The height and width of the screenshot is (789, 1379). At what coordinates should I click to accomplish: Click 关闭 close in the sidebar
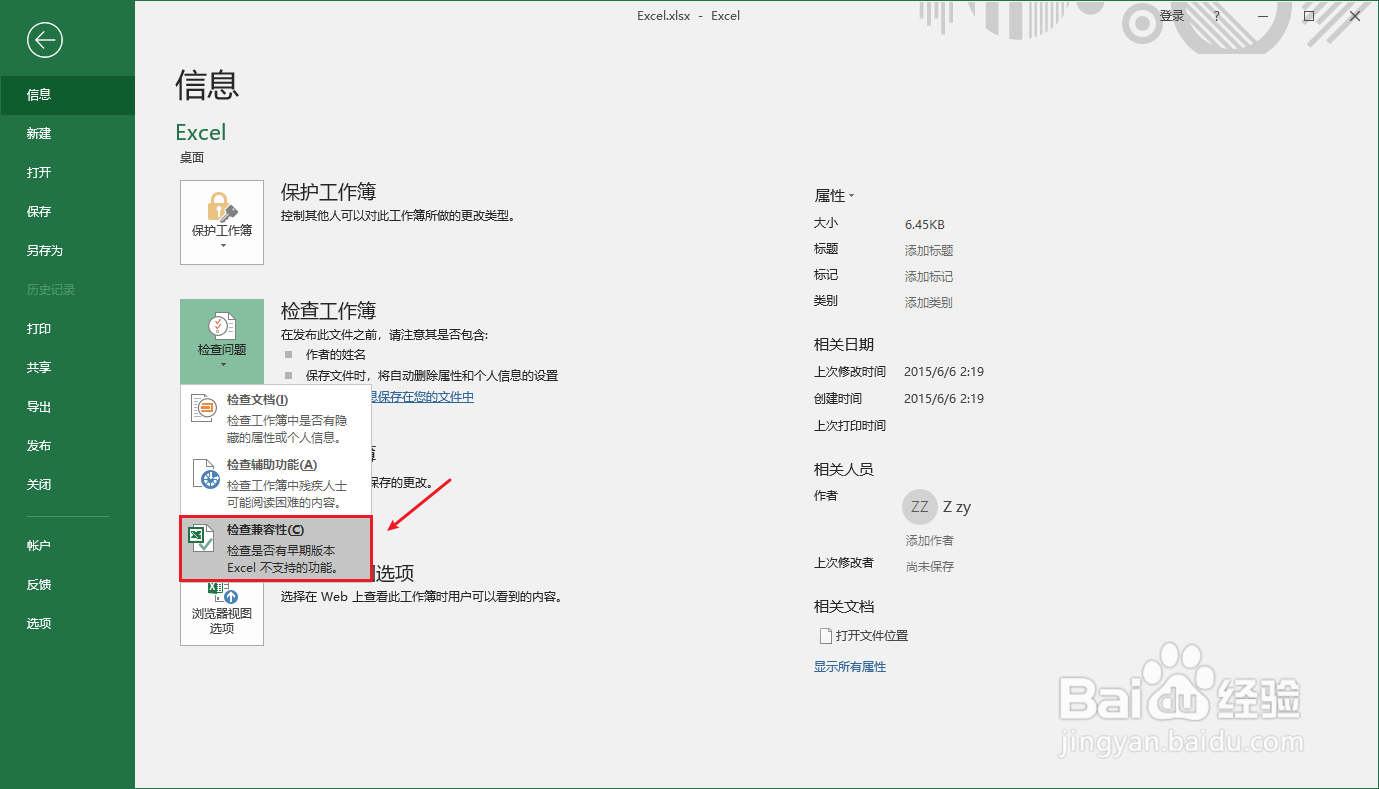click(67, 485)
